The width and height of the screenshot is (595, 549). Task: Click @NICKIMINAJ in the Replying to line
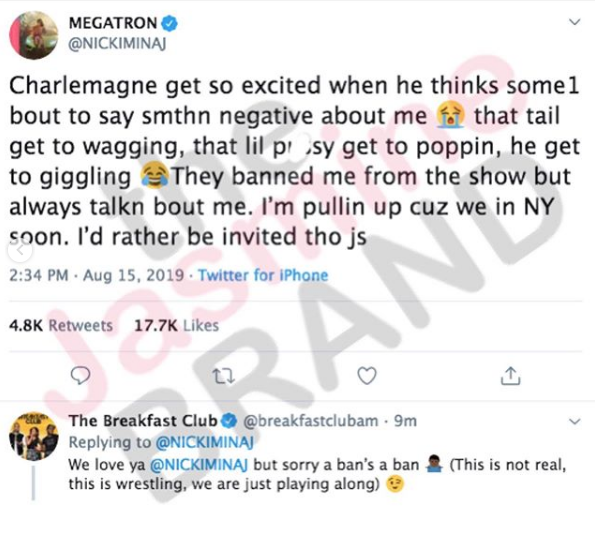205,442
